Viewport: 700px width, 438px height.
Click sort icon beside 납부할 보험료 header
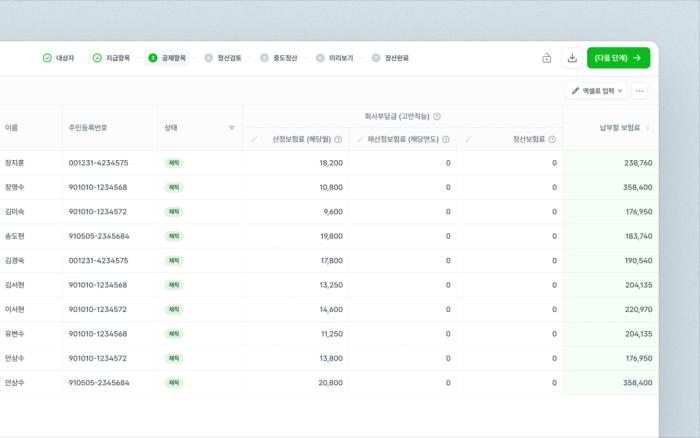[x=647, y=128]
